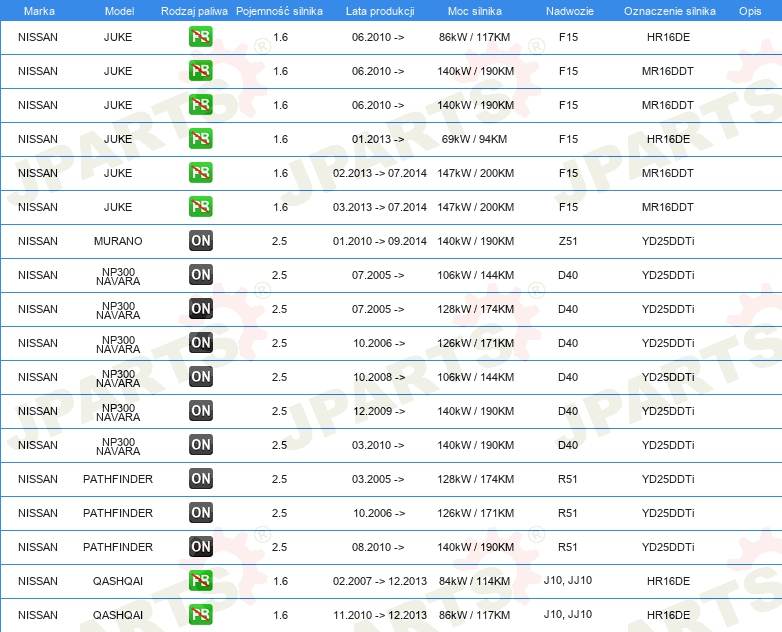This screenshot has height=632, width=782.
Task: Select the 128kW / 174KM power in the PATHFINDER row
Action: 475,479
